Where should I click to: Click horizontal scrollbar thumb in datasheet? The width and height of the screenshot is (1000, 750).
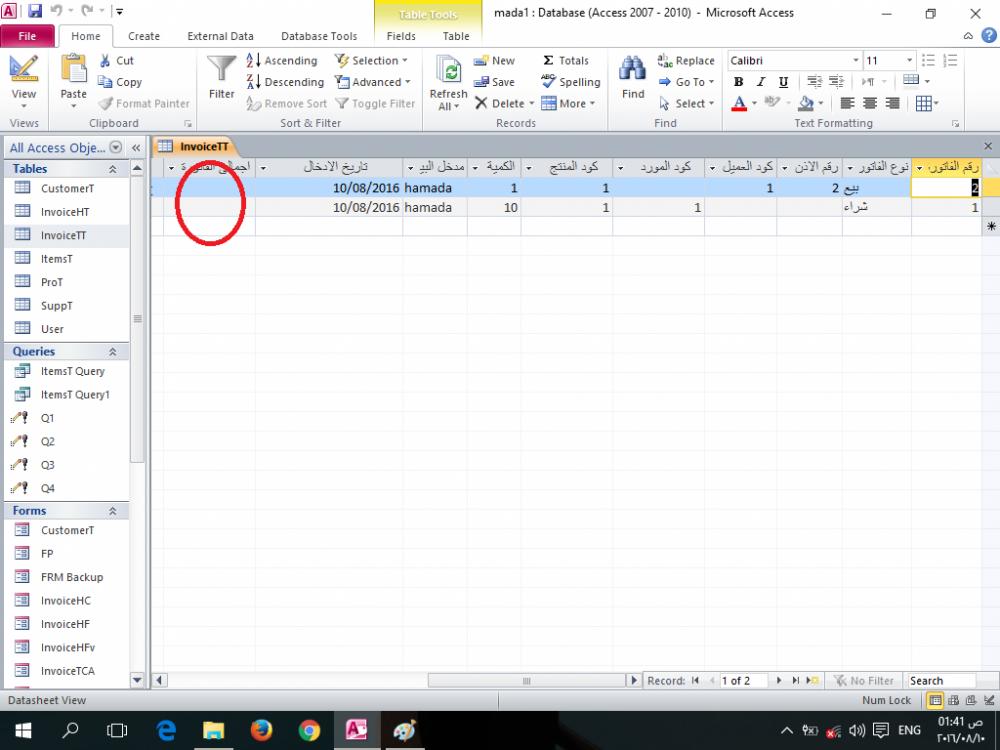[526, 680]
